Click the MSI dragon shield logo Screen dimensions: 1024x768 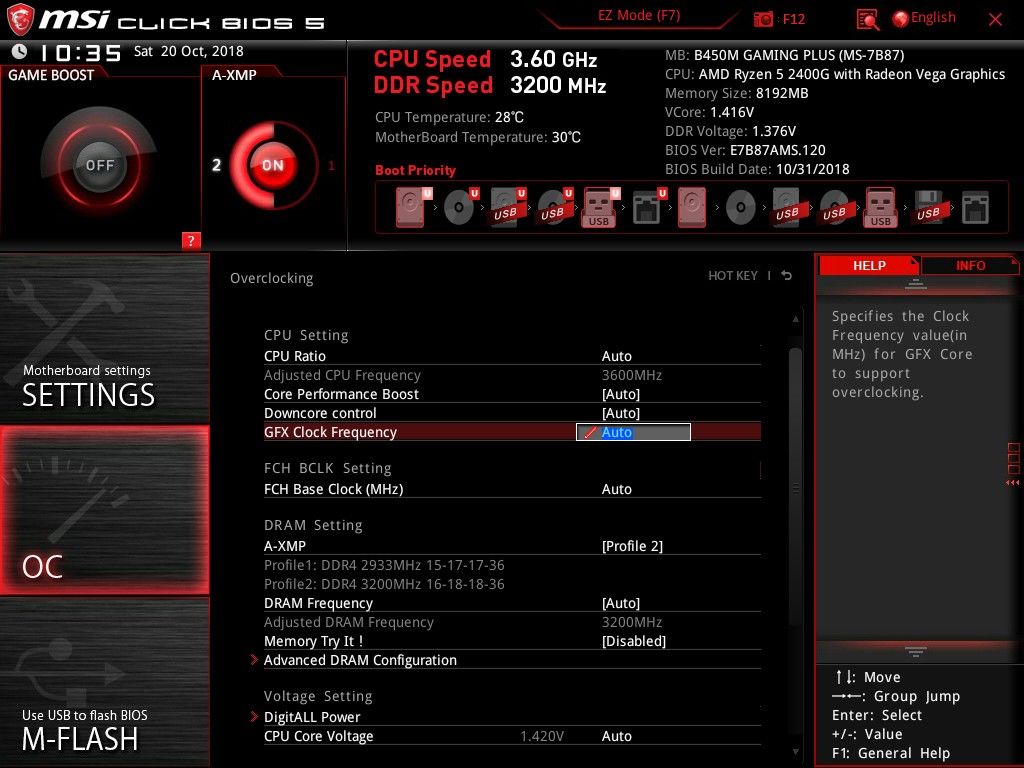[19, 19]
